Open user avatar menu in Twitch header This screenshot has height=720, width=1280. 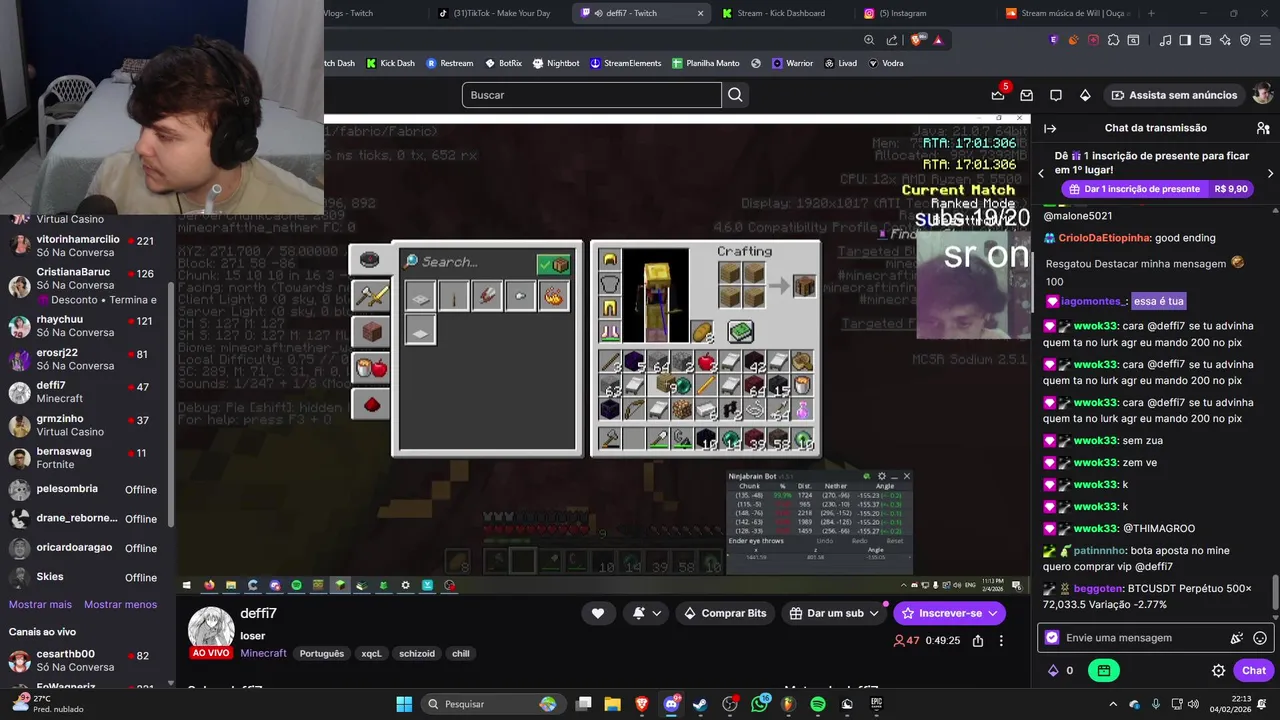1263,94
